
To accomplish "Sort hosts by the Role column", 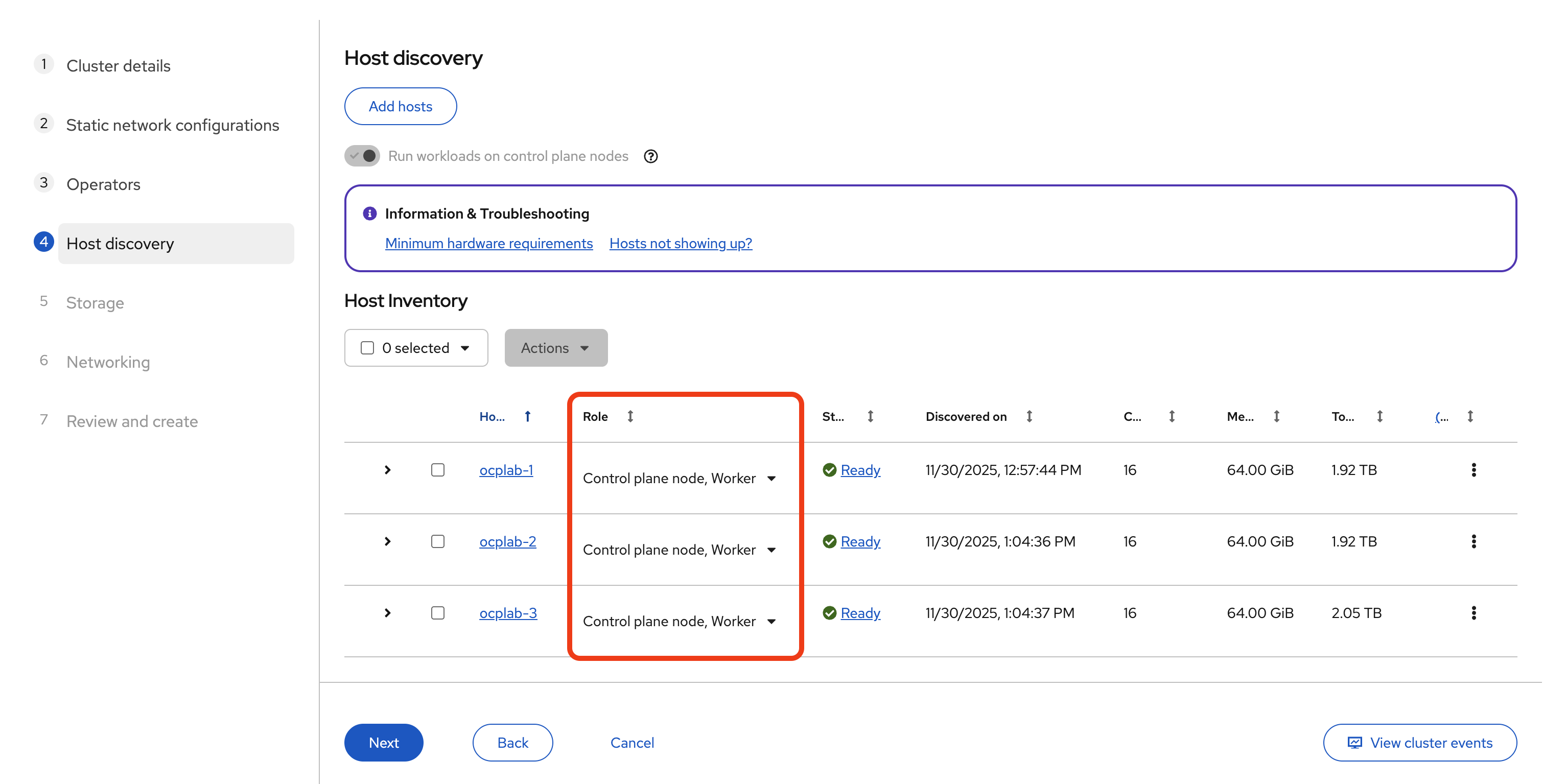I will click(630, 416).
